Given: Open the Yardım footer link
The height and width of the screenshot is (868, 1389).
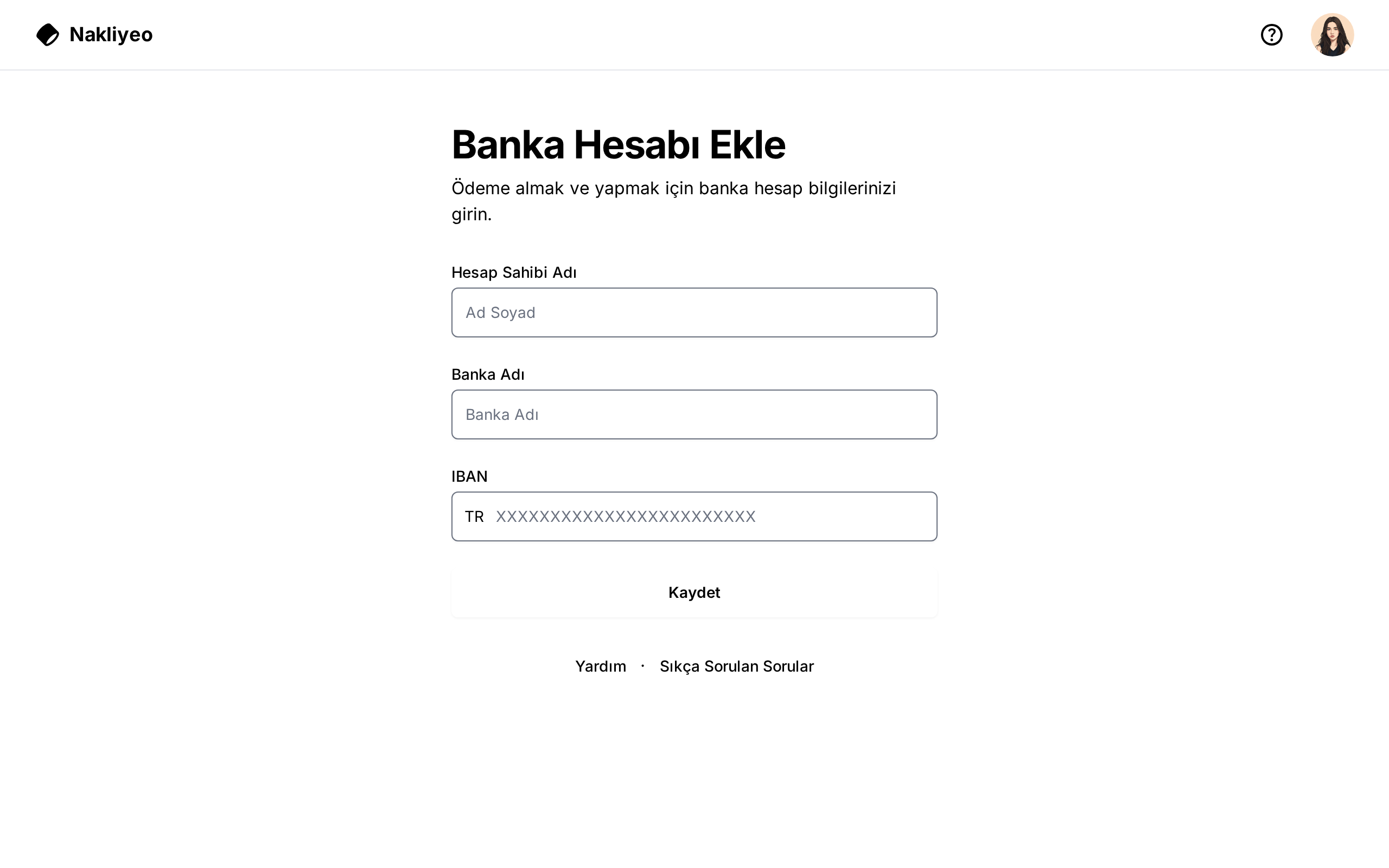Looking at the screenshot, I should (601, 666).
